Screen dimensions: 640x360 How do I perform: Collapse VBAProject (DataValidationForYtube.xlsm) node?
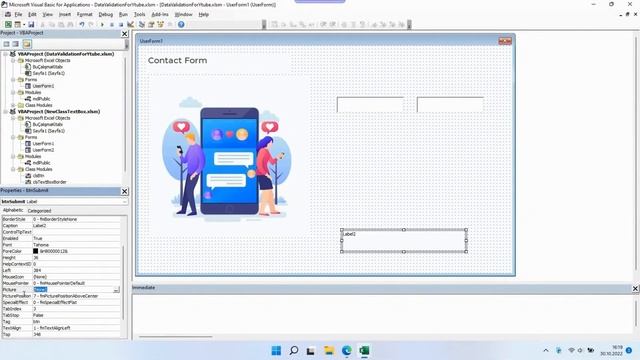[x=5, y=54]
